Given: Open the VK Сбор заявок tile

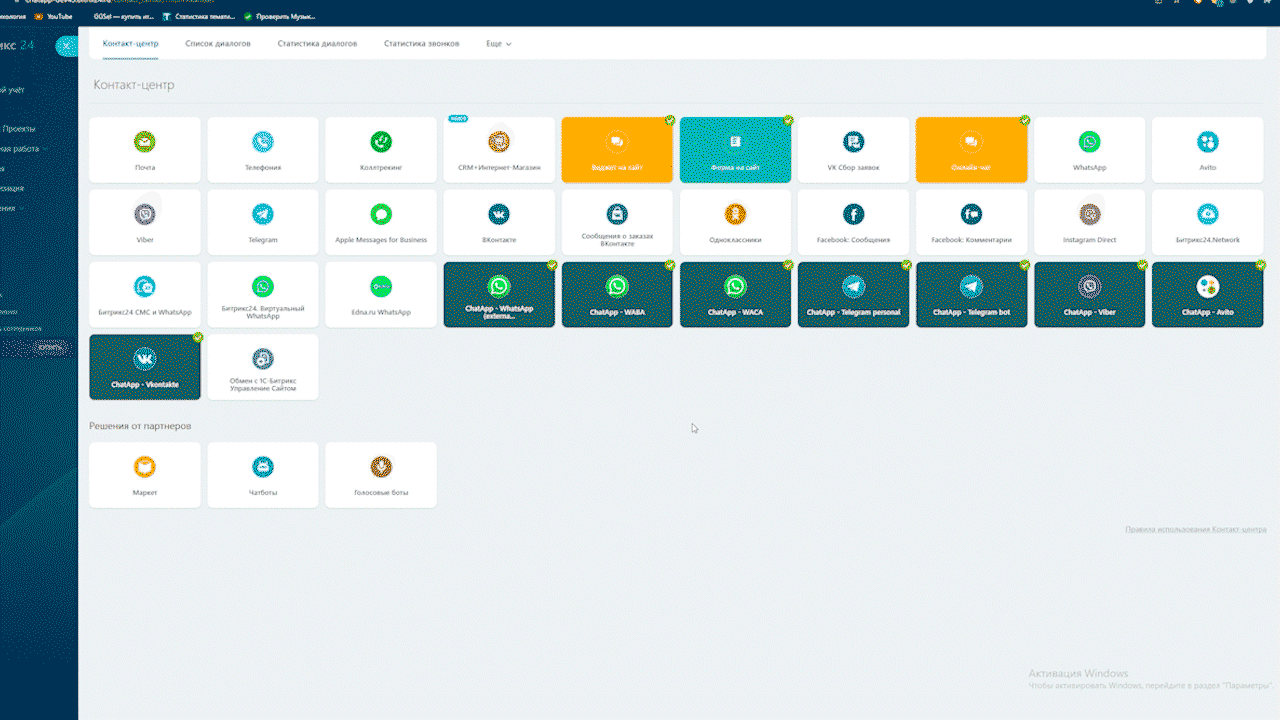Looking at the screenshot, I should tap(853, 150).
